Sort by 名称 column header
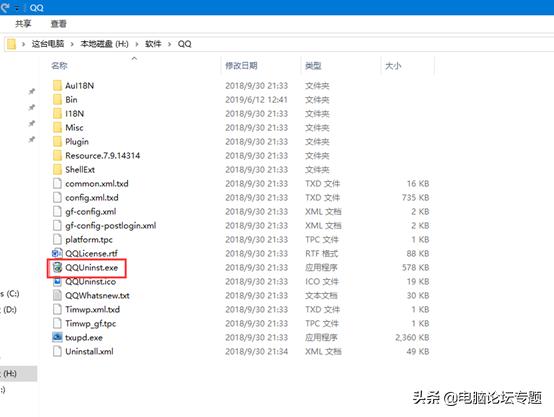Screen dimensions: 554x417 pos(59,66)
